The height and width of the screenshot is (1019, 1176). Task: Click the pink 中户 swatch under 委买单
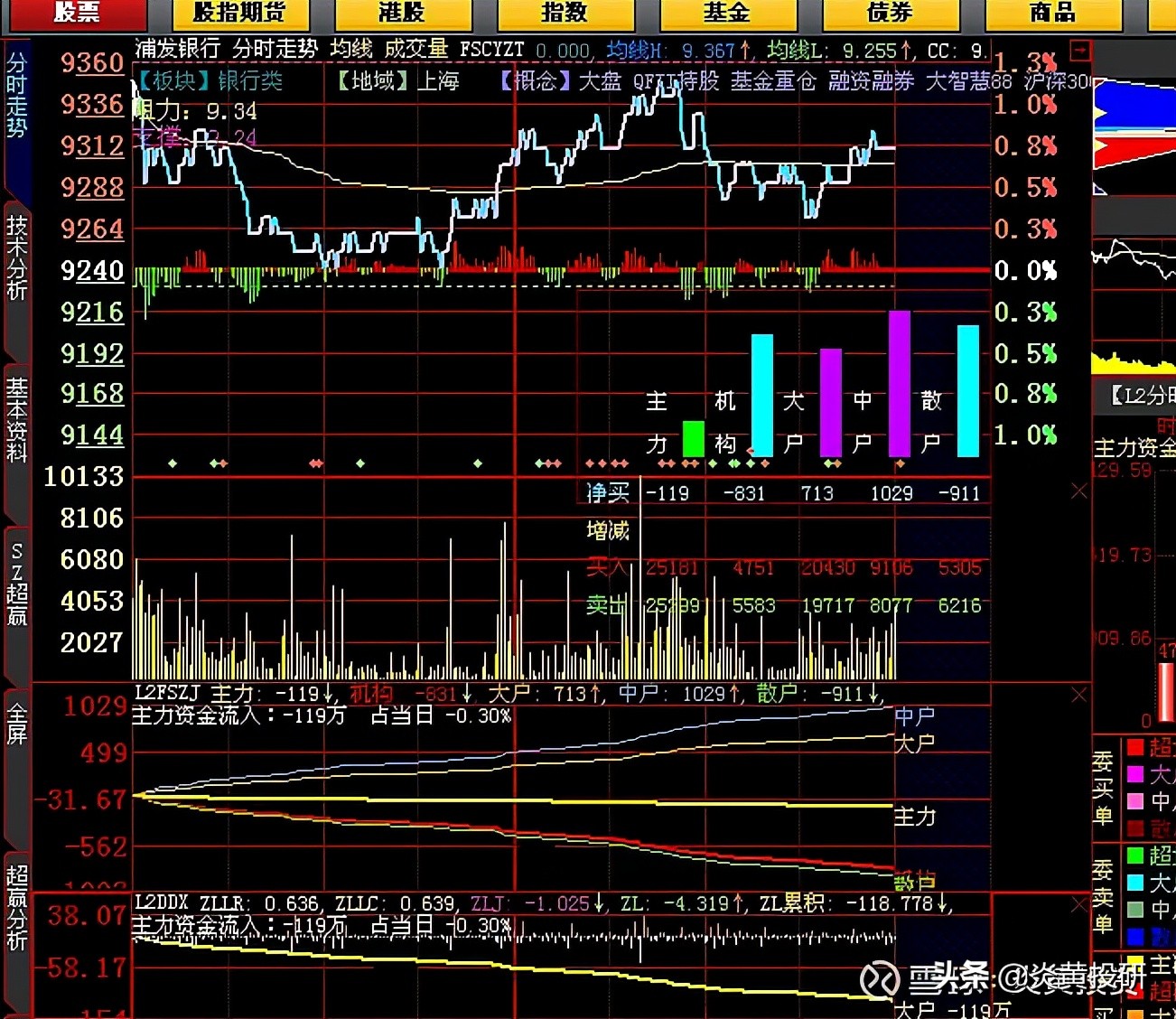[x=1135, y=801]
